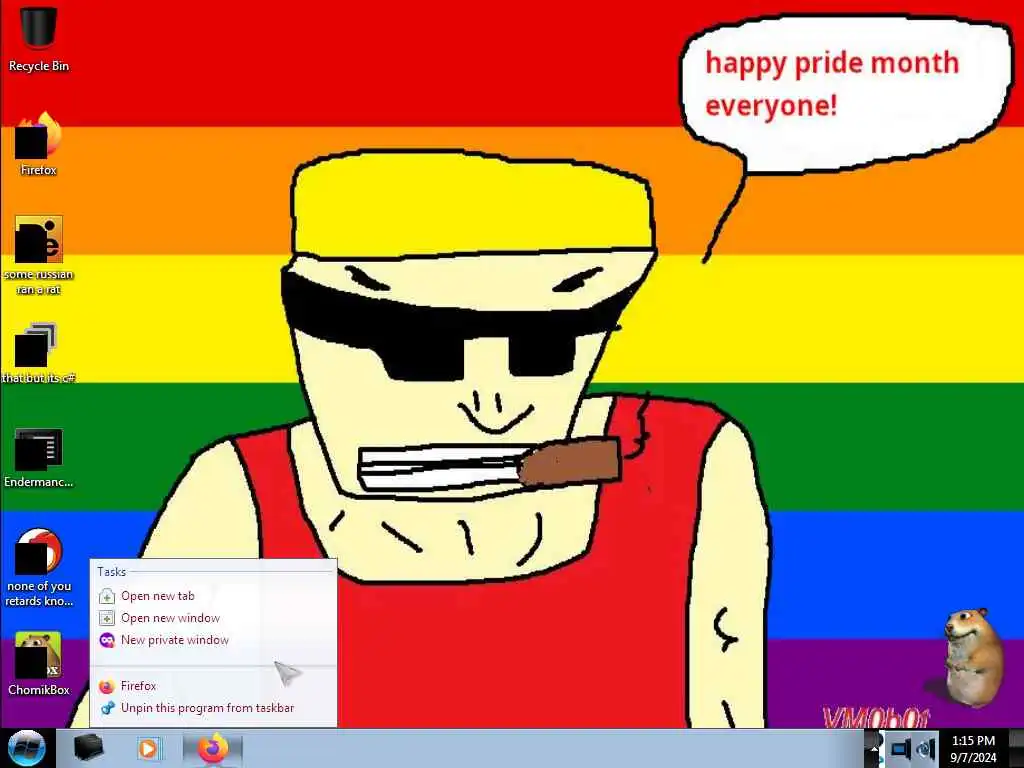The width and height of the screenshot is (1024, 768).
Task: Select the Endermanc... desktop icon
Action: [x=39, y=458]
